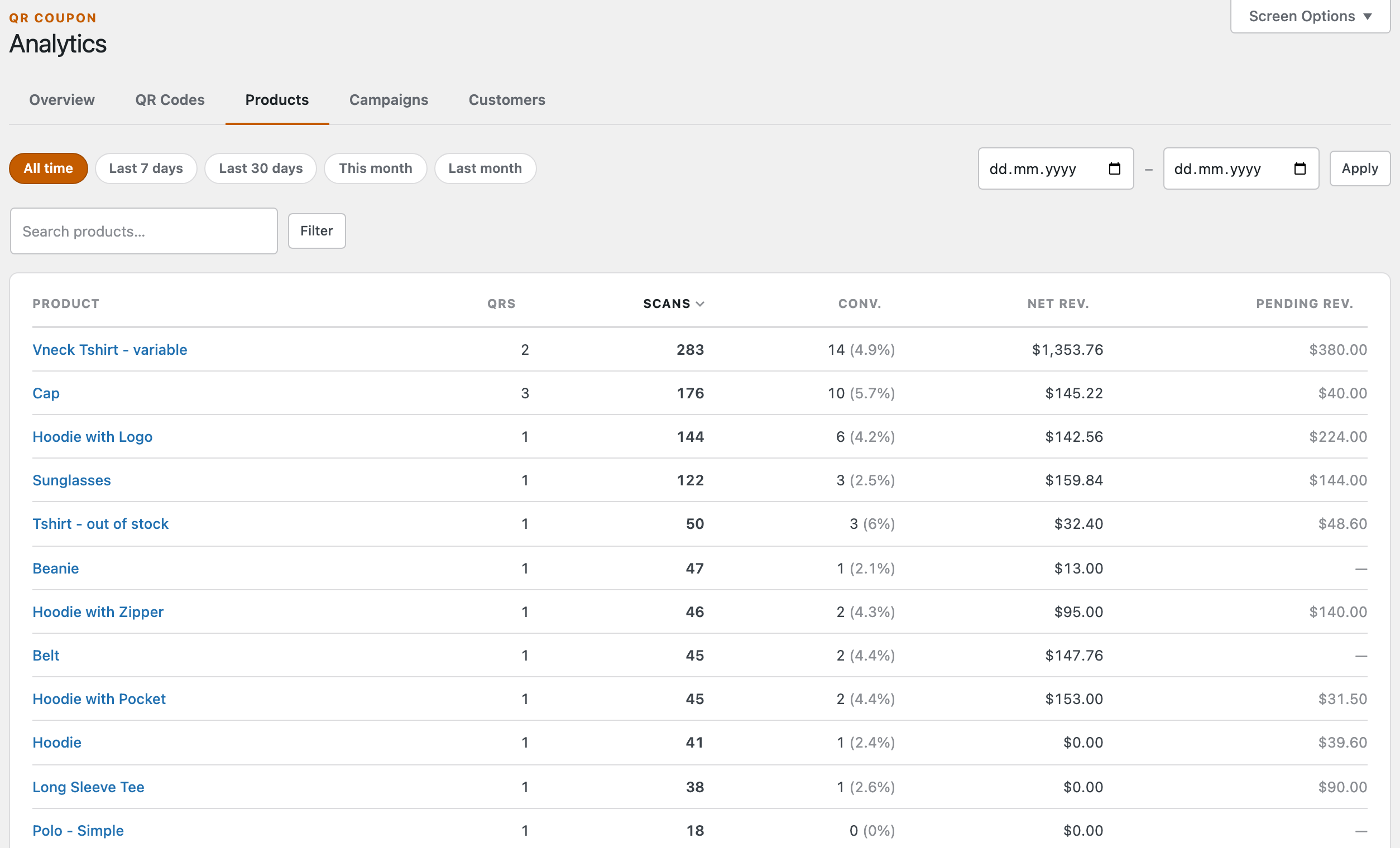Click the $380.00 pending revenue value
Image resolution: width=1400 pixels, height=848 pixels.
[1338, 350]
